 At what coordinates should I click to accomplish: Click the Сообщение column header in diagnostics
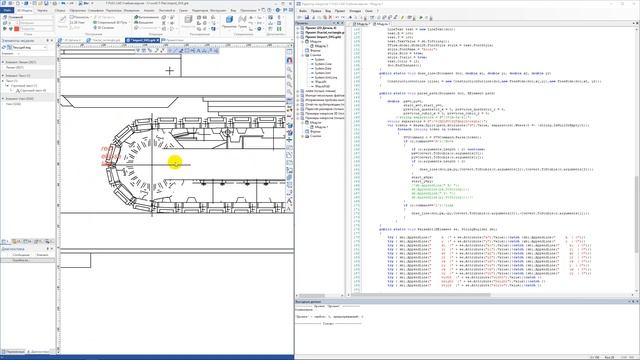[21, 255]
